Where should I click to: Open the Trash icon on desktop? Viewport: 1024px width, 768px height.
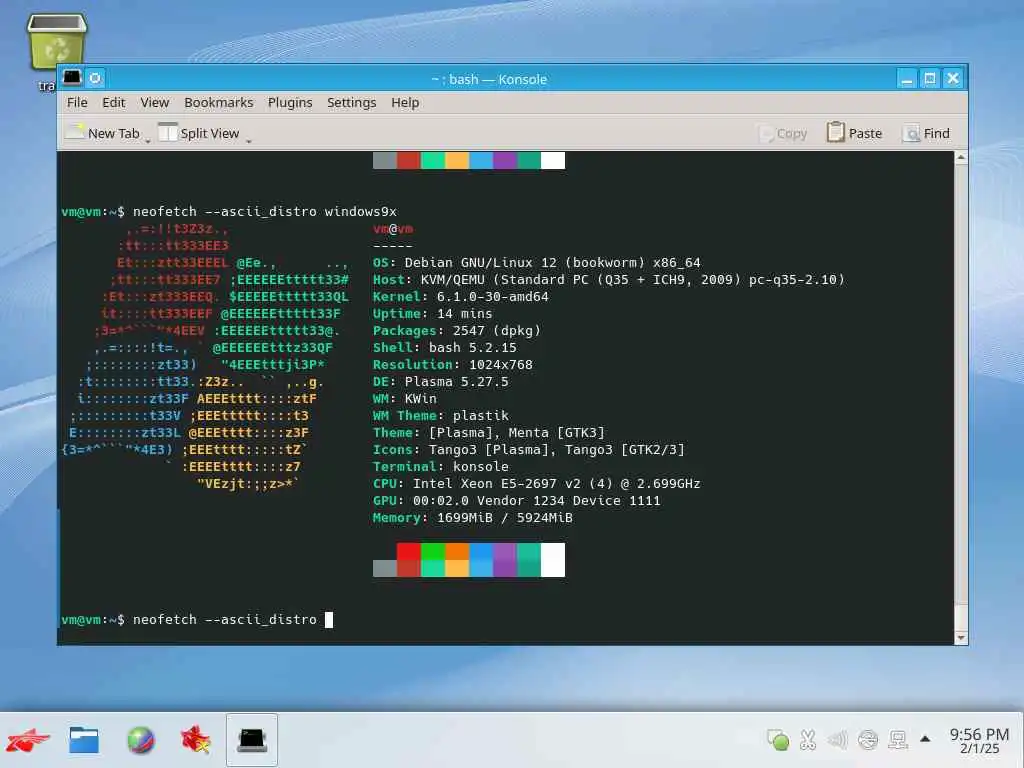point(57,42)
